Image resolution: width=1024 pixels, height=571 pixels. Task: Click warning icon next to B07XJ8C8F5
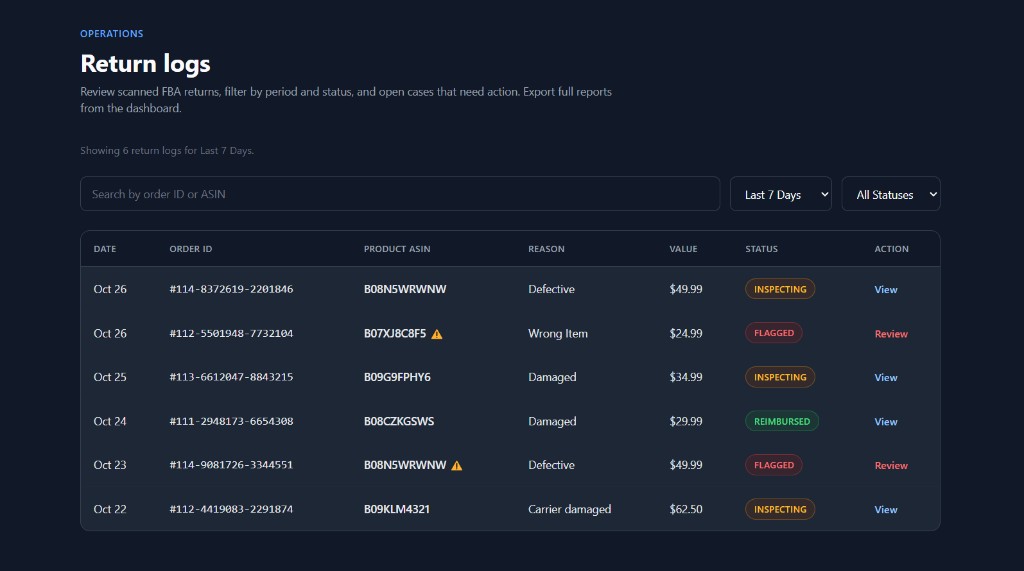coord(437,334)
